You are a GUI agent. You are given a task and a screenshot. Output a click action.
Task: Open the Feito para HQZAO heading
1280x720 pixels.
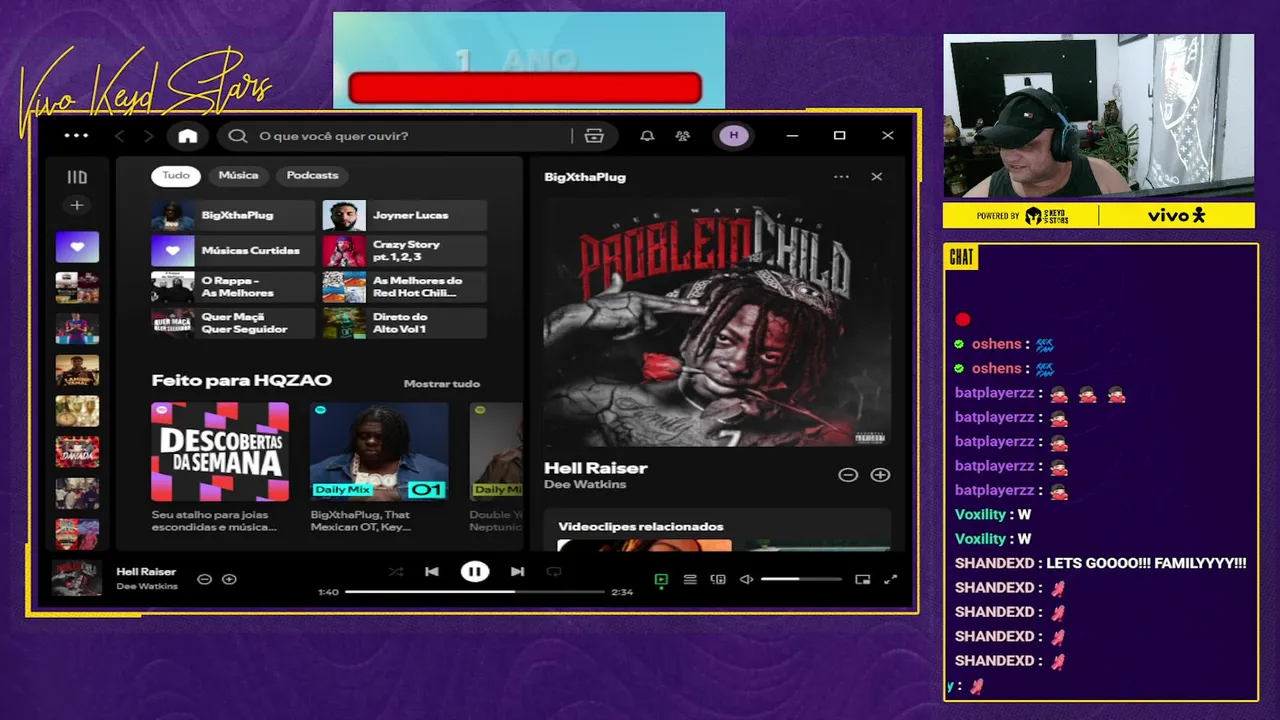241,380
